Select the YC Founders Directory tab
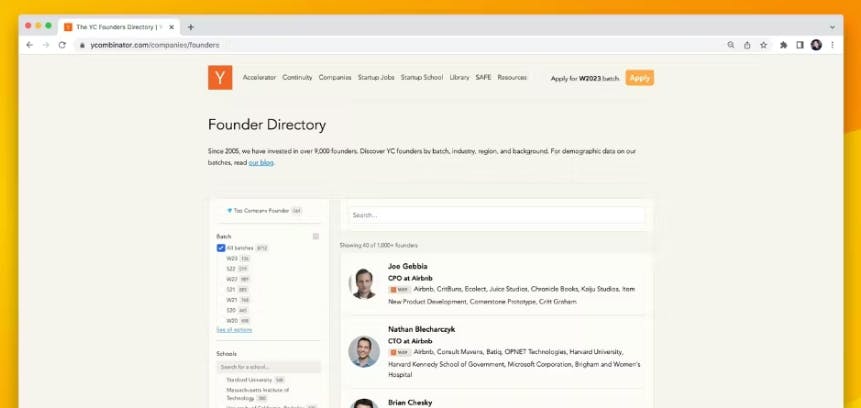Image resolution: width=861 pixels, height=408 pixels. tap(119, 27)
